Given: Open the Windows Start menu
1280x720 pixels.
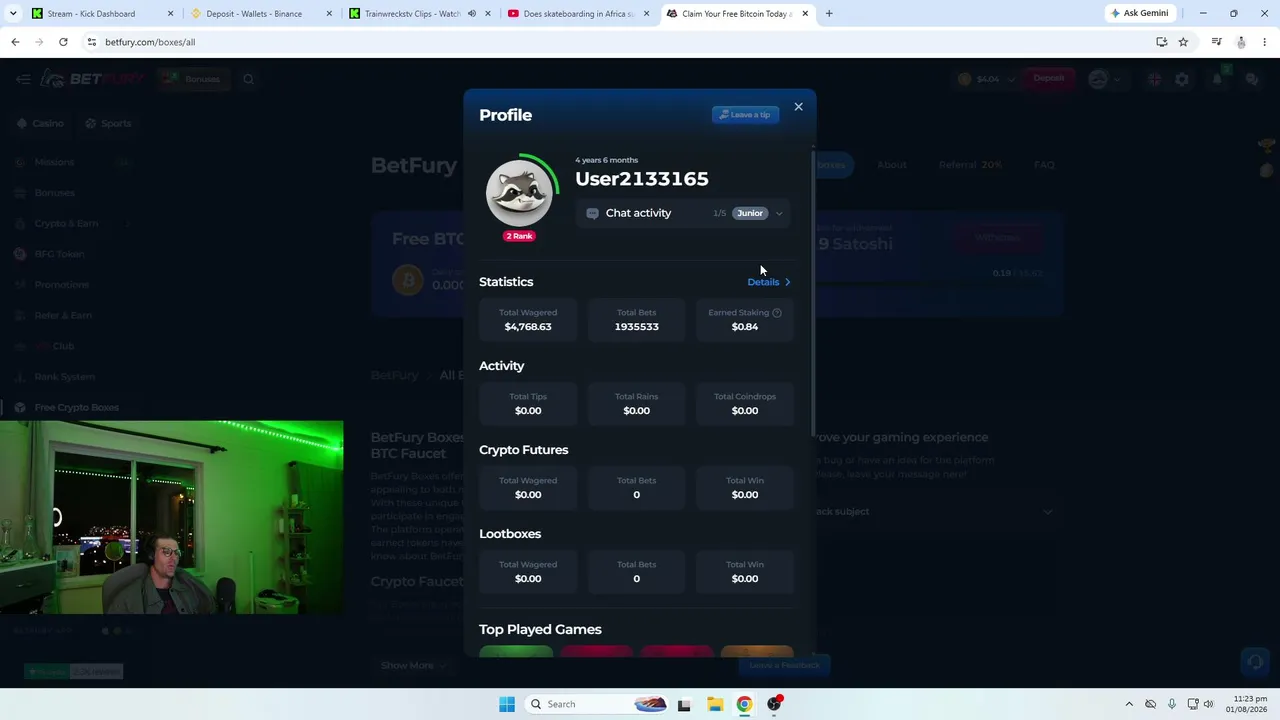Looking at the screenshot, I should (507, 704).
